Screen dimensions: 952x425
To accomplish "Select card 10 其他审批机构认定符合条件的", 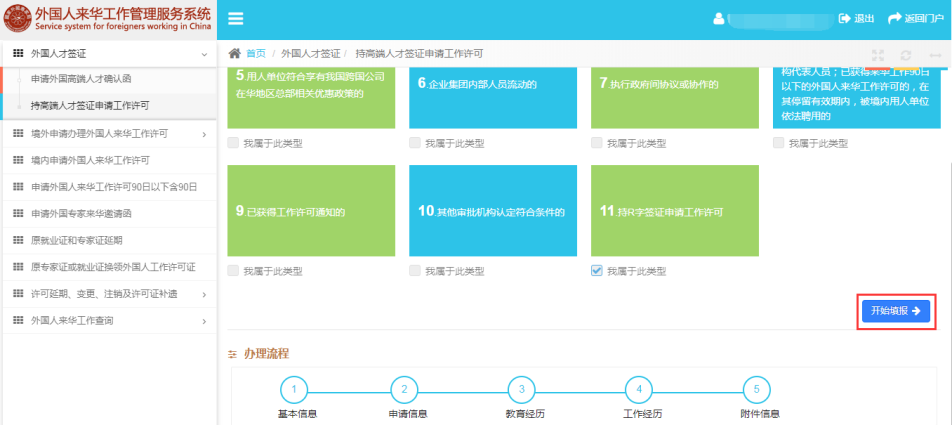I will 493,211.
